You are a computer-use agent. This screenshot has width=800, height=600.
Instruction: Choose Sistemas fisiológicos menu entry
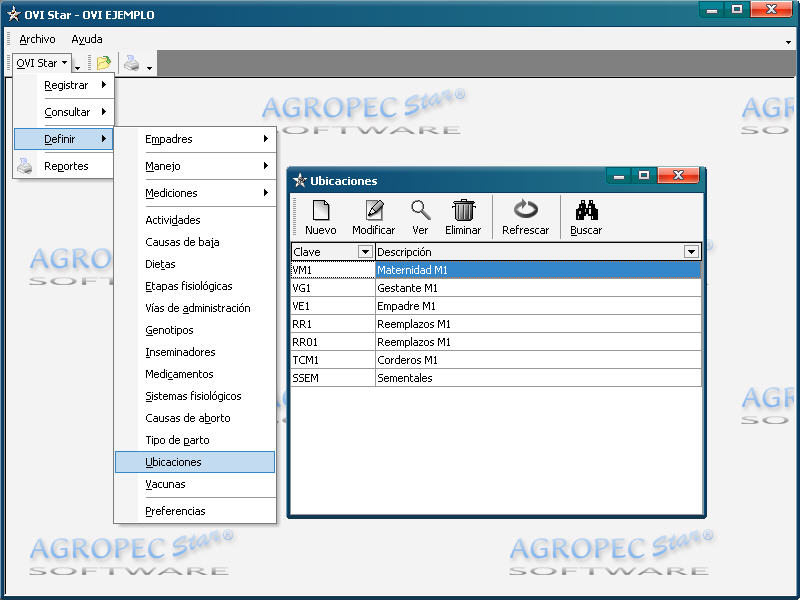point(194,395)
